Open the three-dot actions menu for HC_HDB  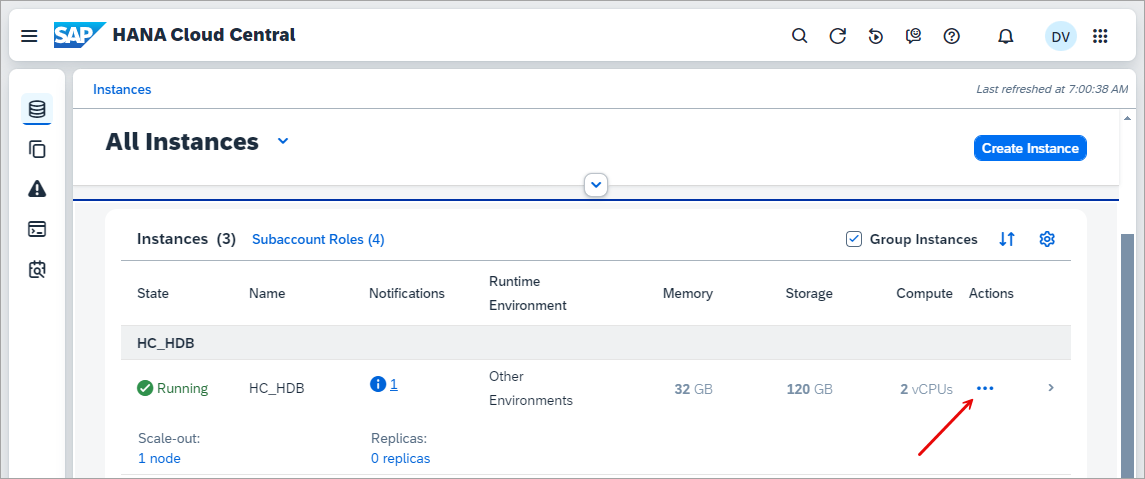[985, 388]
